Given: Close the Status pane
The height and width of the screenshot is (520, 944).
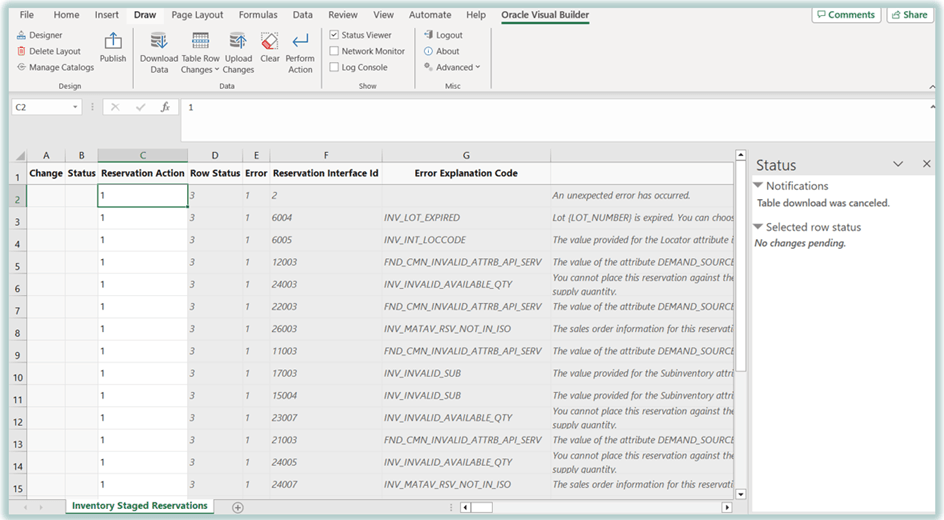Looking at the screenshot, I should 927,164.
